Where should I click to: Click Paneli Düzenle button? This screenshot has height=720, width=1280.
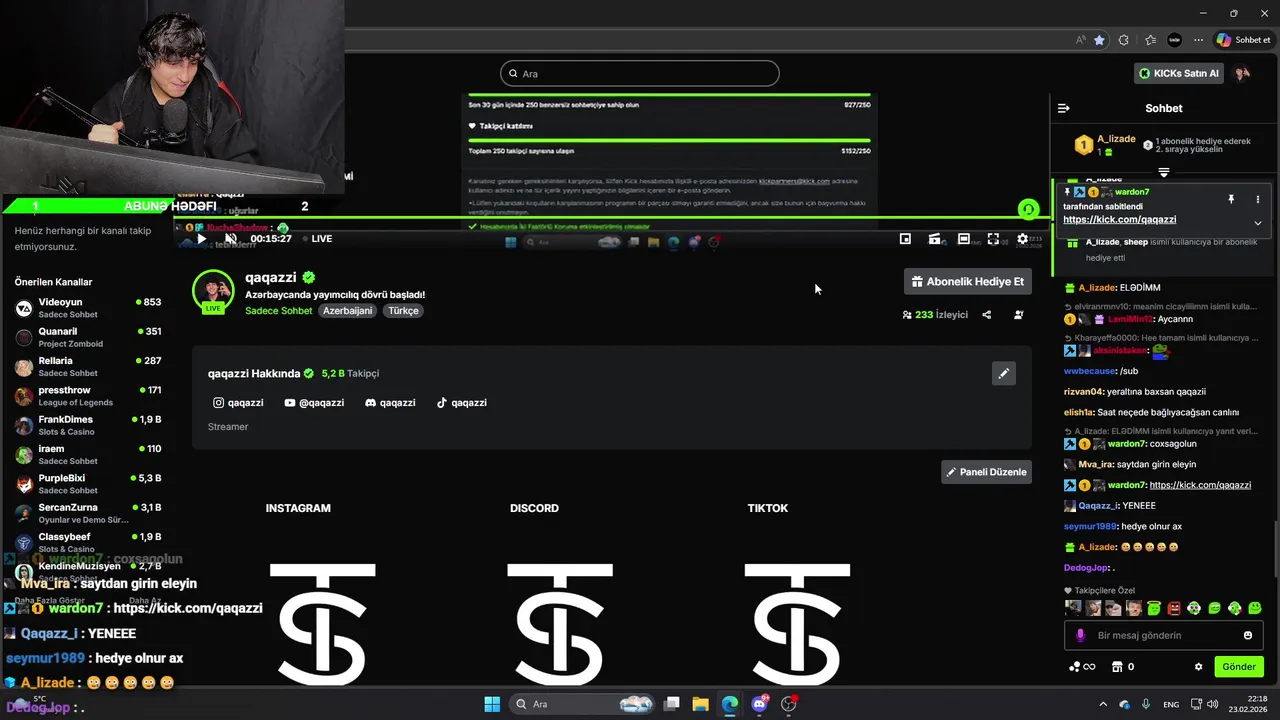[x=986, y=472]
